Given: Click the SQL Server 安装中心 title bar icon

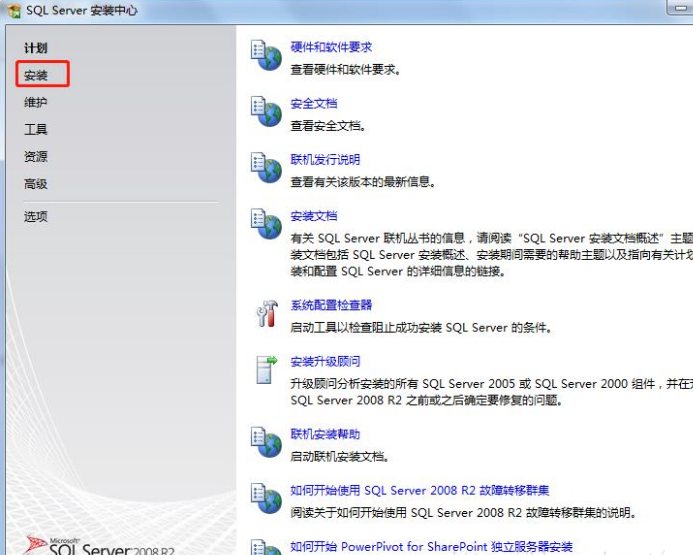Looking at the screenshot, I should point(14,11).
